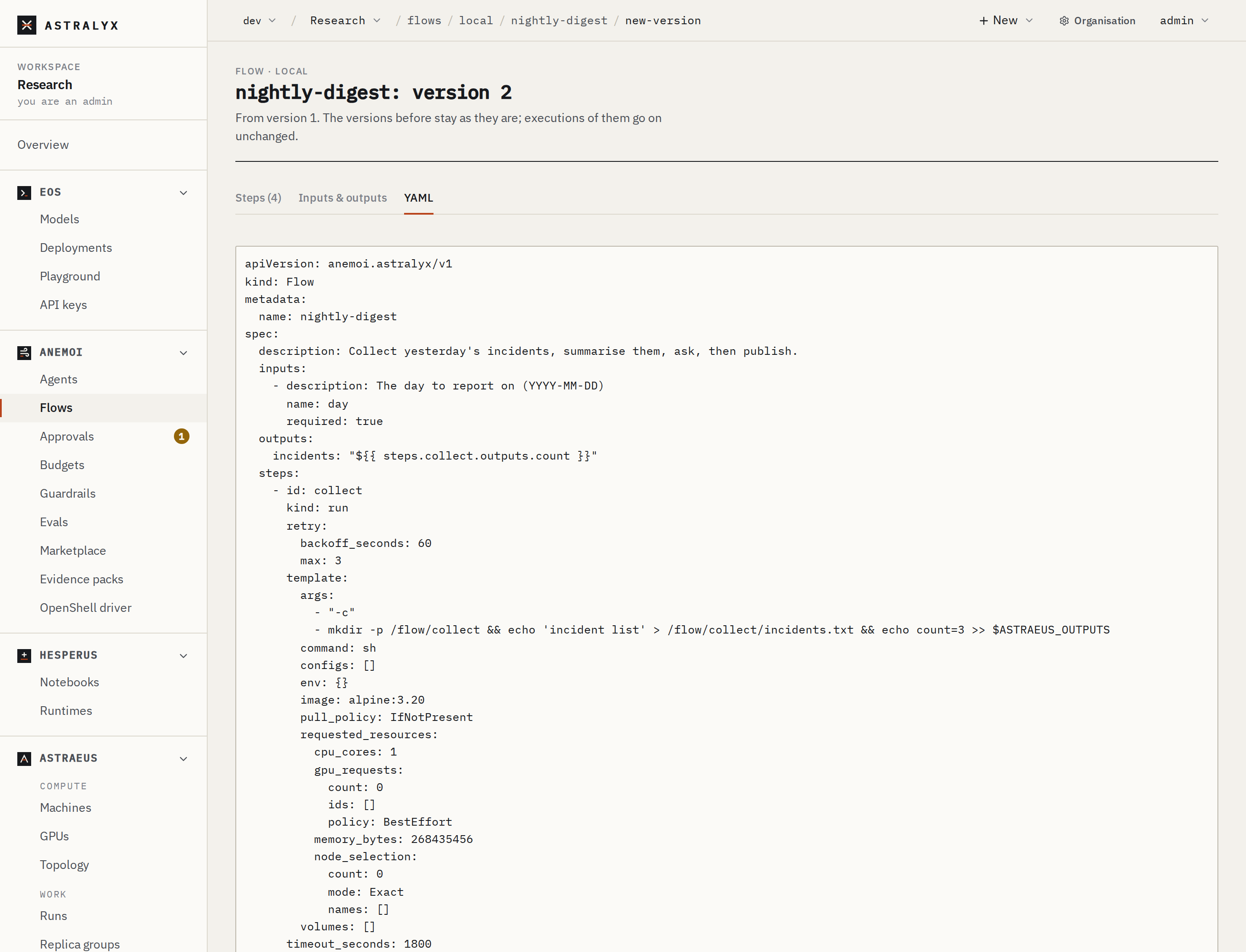Open Deployments in the sidebar
This screenshot has height=952, width=1246.
point(76,248)
